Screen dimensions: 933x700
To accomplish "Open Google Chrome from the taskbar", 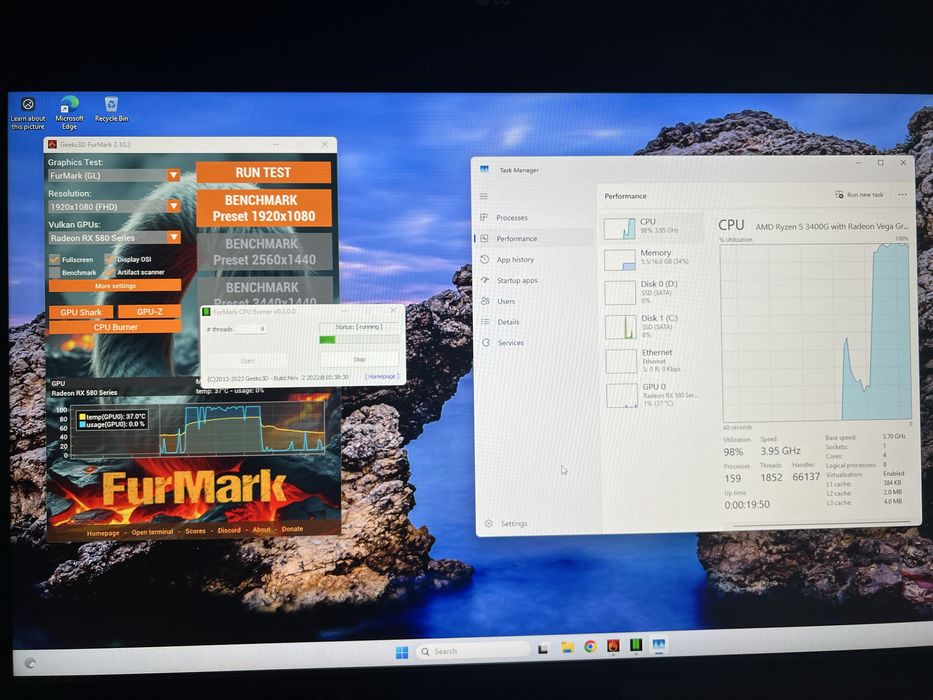I will 590,646.
